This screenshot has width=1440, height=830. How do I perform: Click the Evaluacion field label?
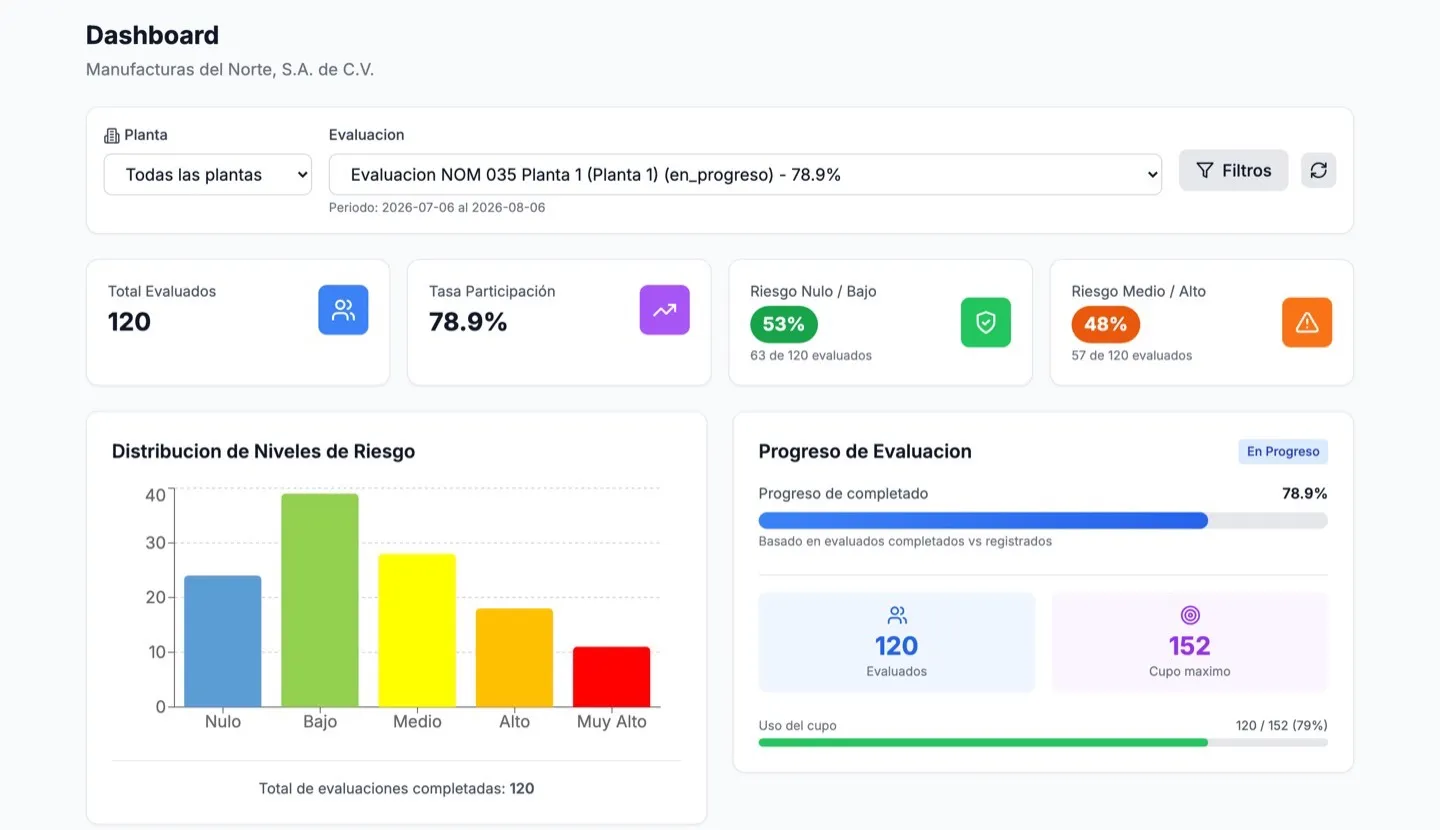coord(367,135)
